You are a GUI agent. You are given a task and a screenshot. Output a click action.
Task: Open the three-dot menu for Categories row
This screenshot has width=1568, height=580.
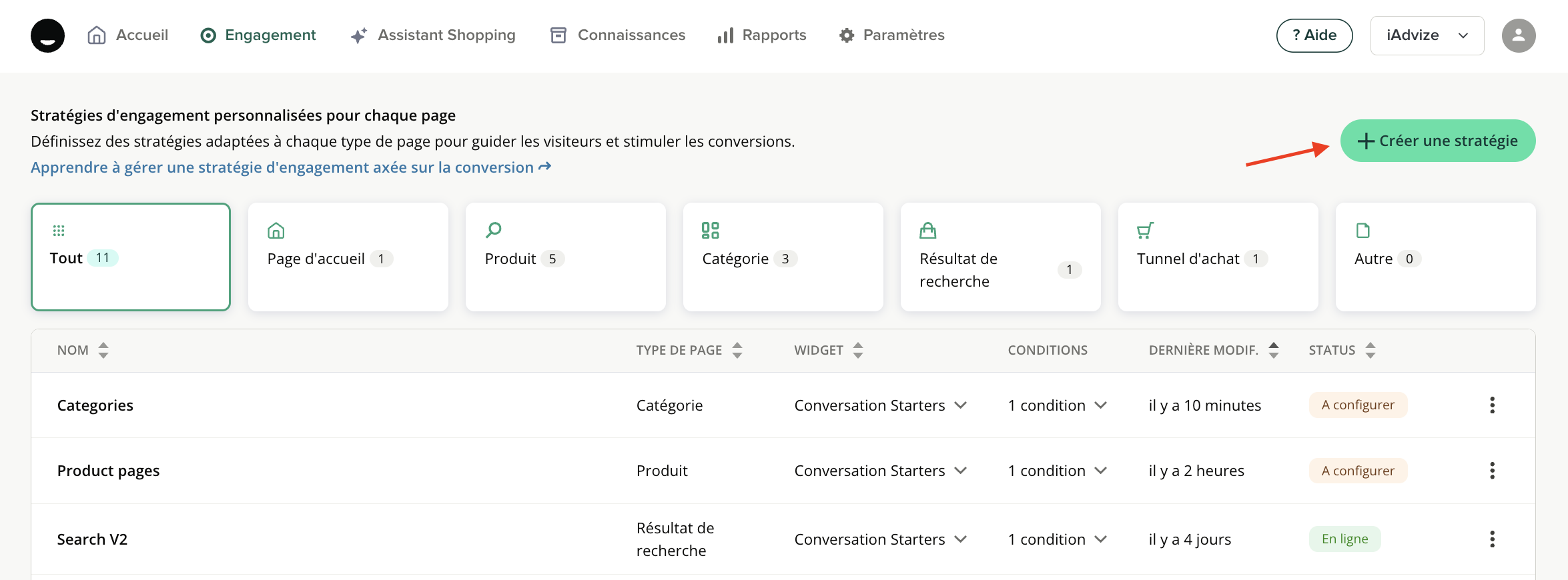click(1492, 405)
